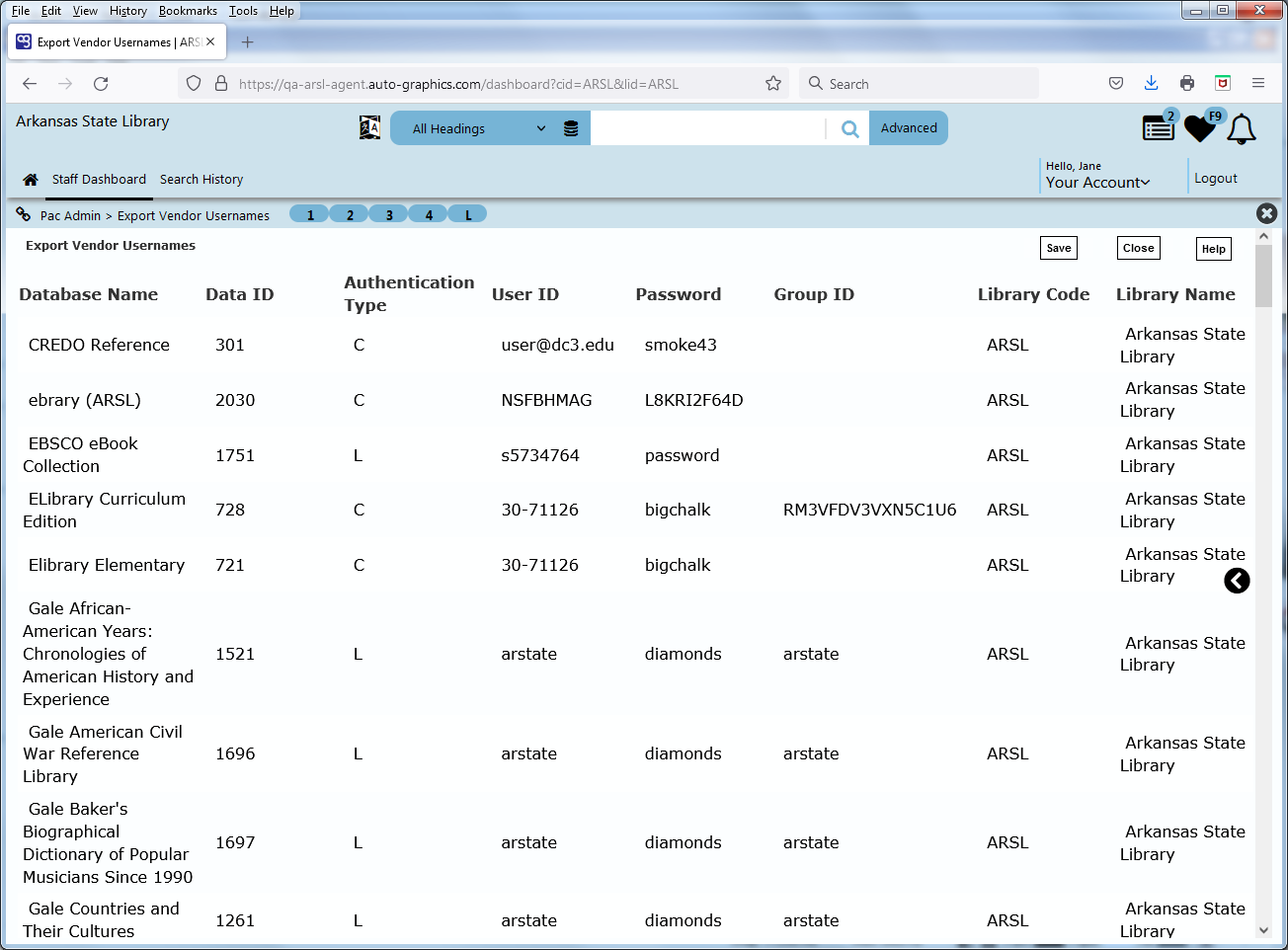Click the page Help button
1288x950 pixels.
(x=1214, y=249)
